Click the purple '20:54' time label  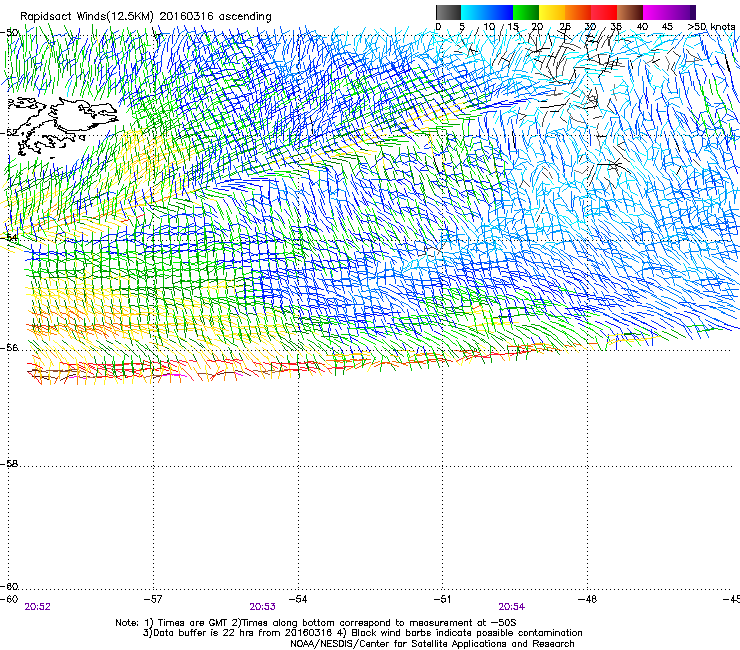512,607
